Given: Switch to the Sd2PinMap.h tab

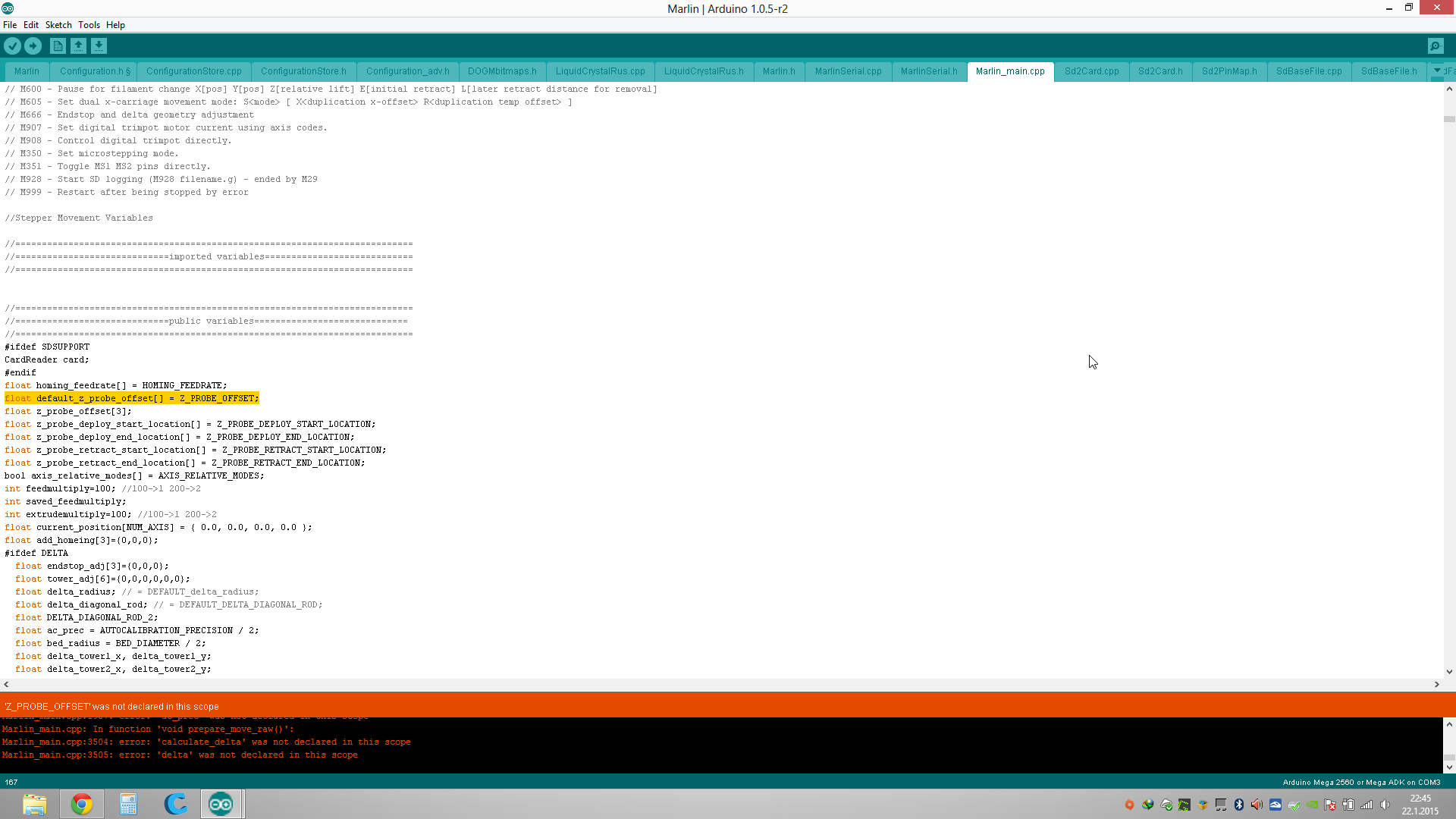Looking at the screenshot, I should click(x=1229, y=71).
